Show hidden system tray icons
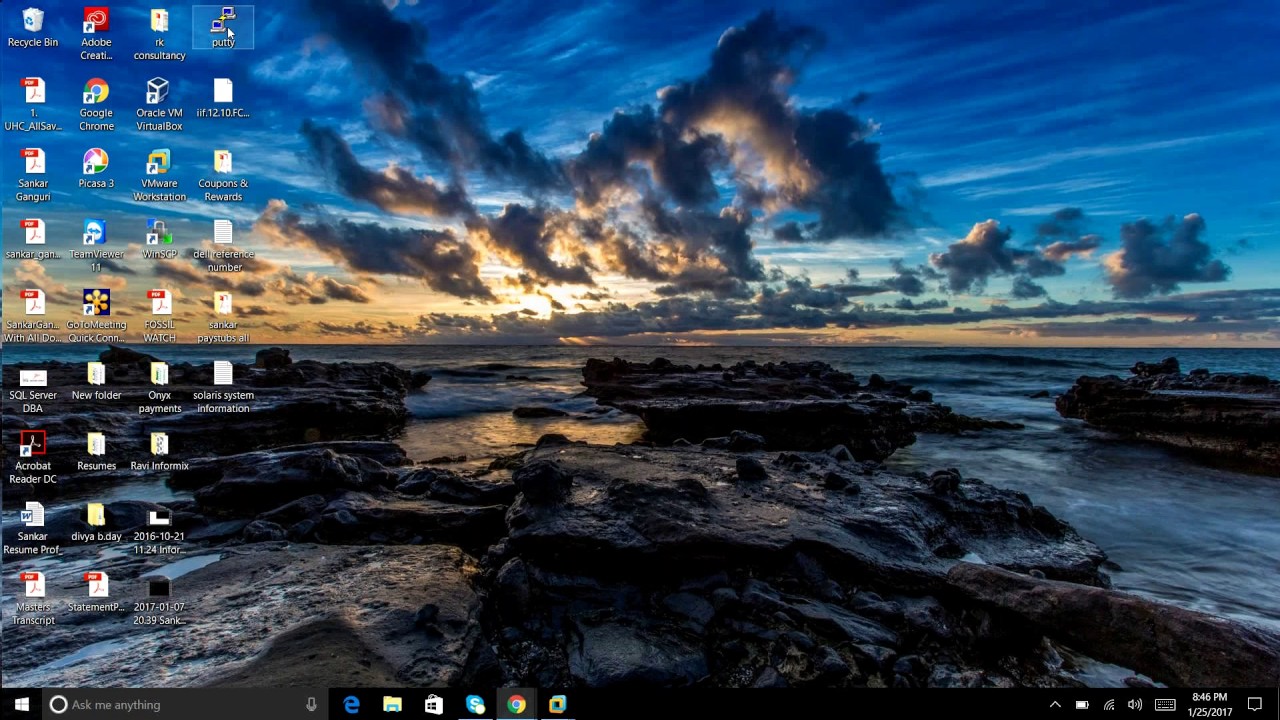 pos(1055,705)
